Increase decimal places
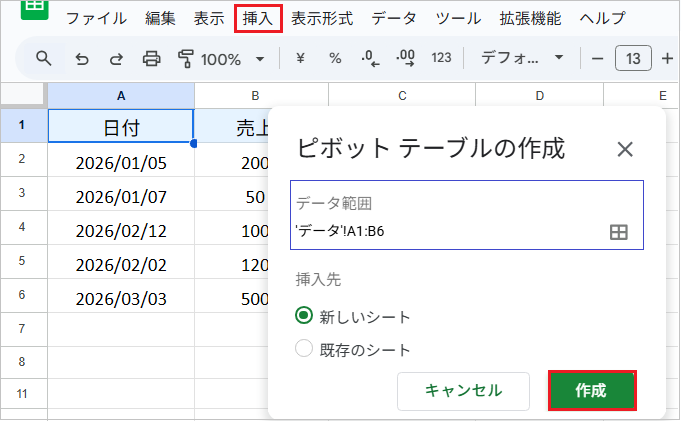 405,58
